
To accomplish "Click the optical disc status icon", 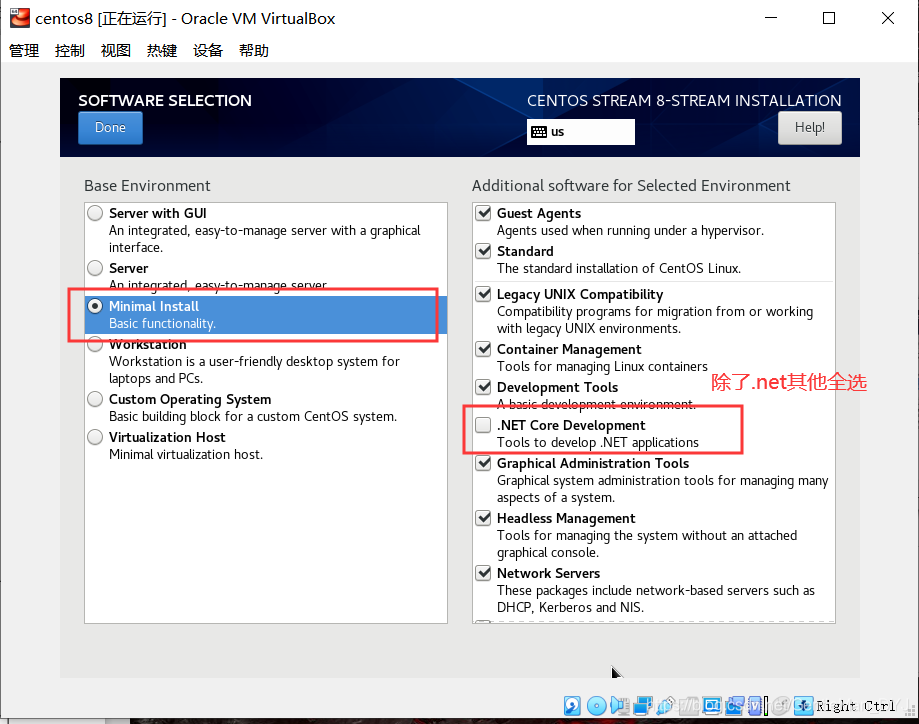I will pyautogui.click(x=597, y=705).
